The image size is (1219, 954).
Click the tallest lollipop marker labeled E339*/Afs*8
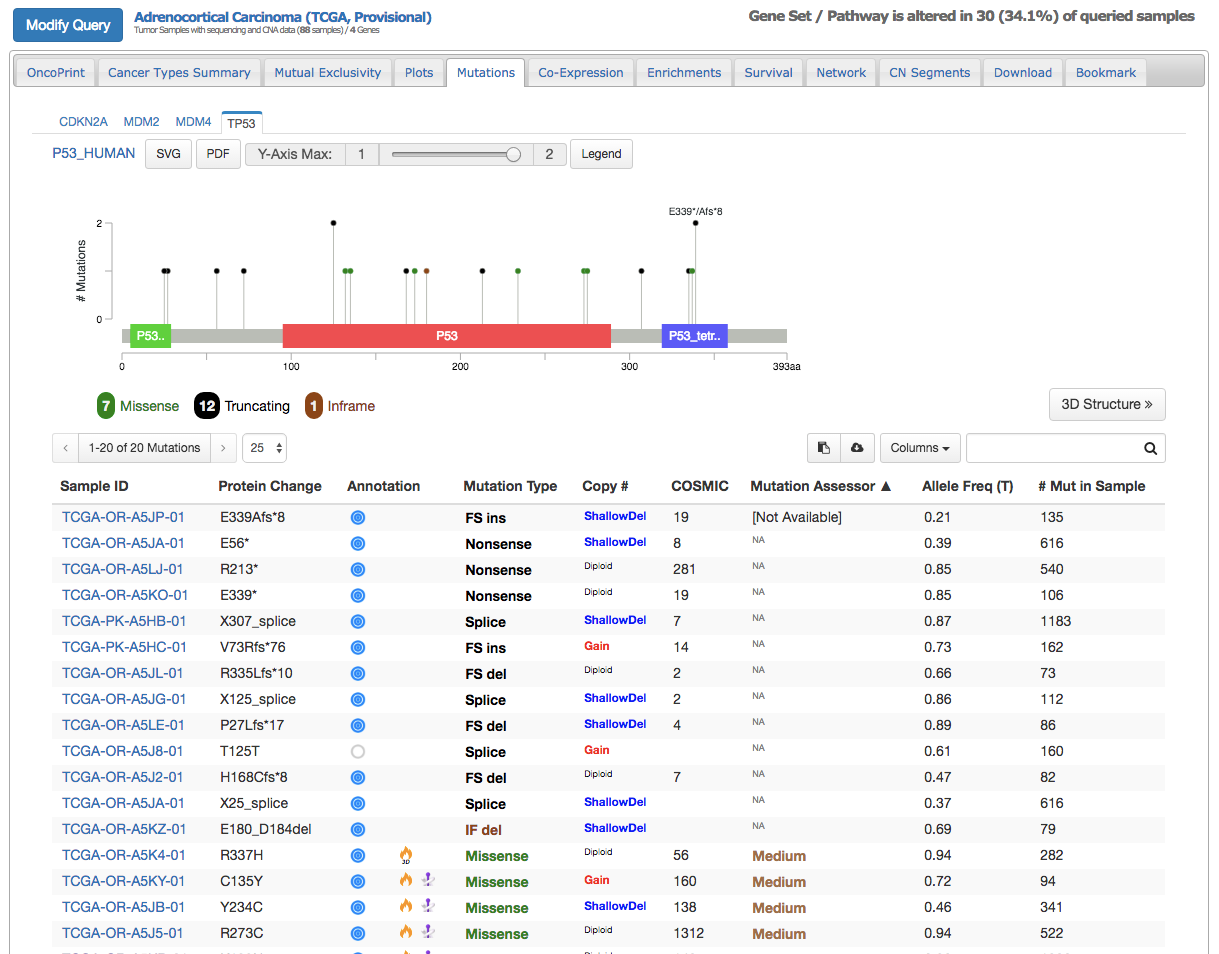click(694, 222)
